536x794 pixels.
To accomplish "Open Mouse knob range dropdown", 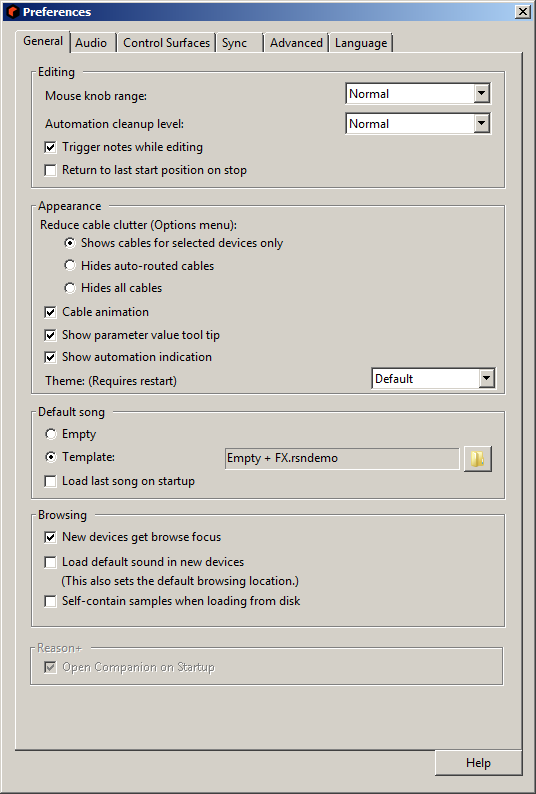I will 418,94.
